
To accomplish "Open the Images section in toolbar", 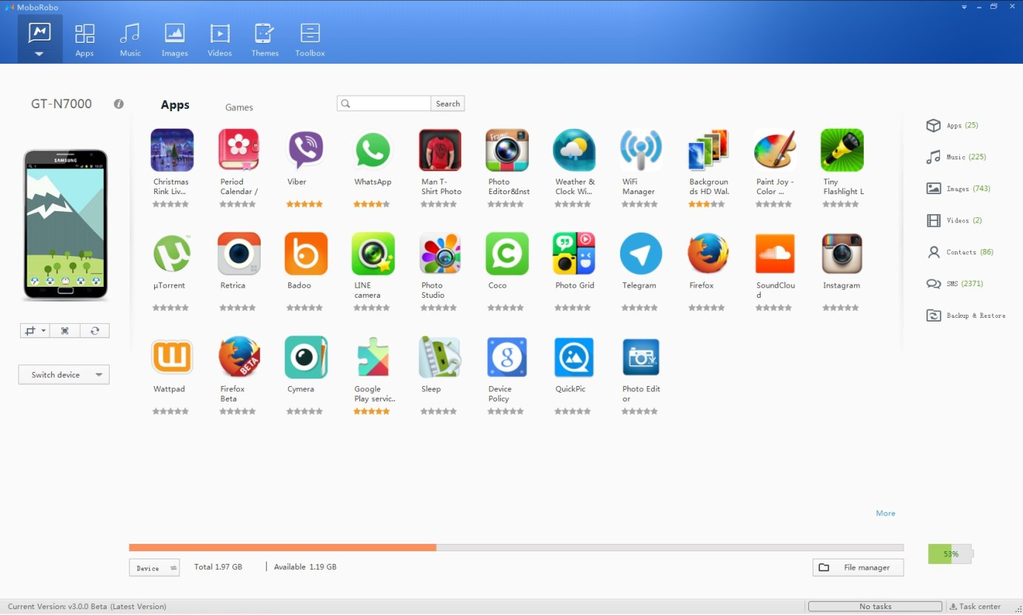I will pyautogui.click(x=174, y=40).
